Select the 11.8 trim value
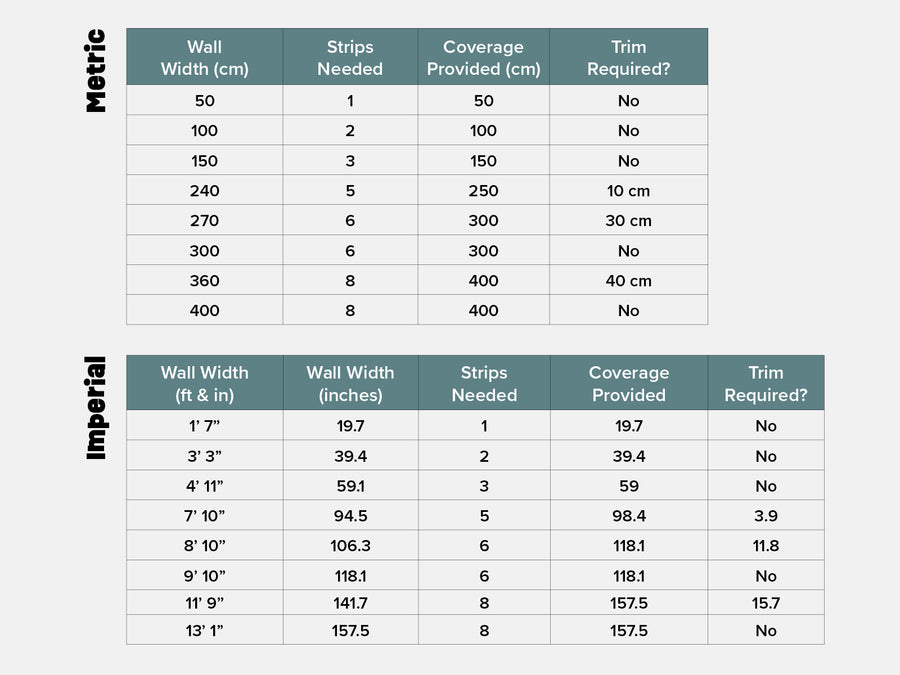900x675 pixels. (766, 546)
